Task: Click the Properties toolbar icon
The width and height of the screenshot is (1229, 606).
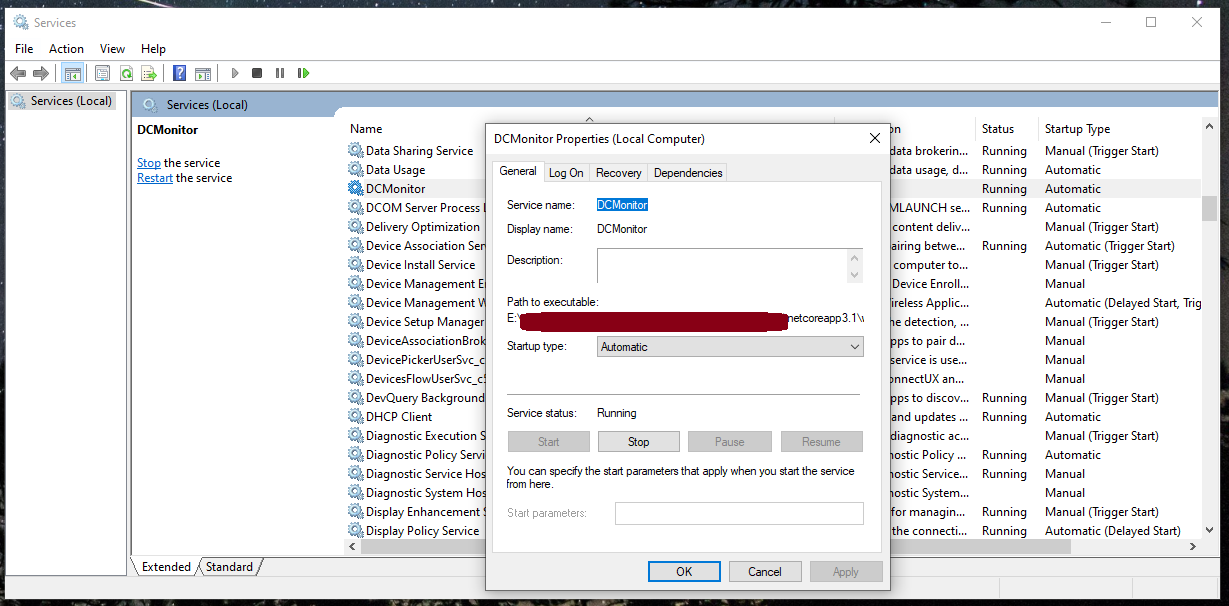Action: (102, 73)
